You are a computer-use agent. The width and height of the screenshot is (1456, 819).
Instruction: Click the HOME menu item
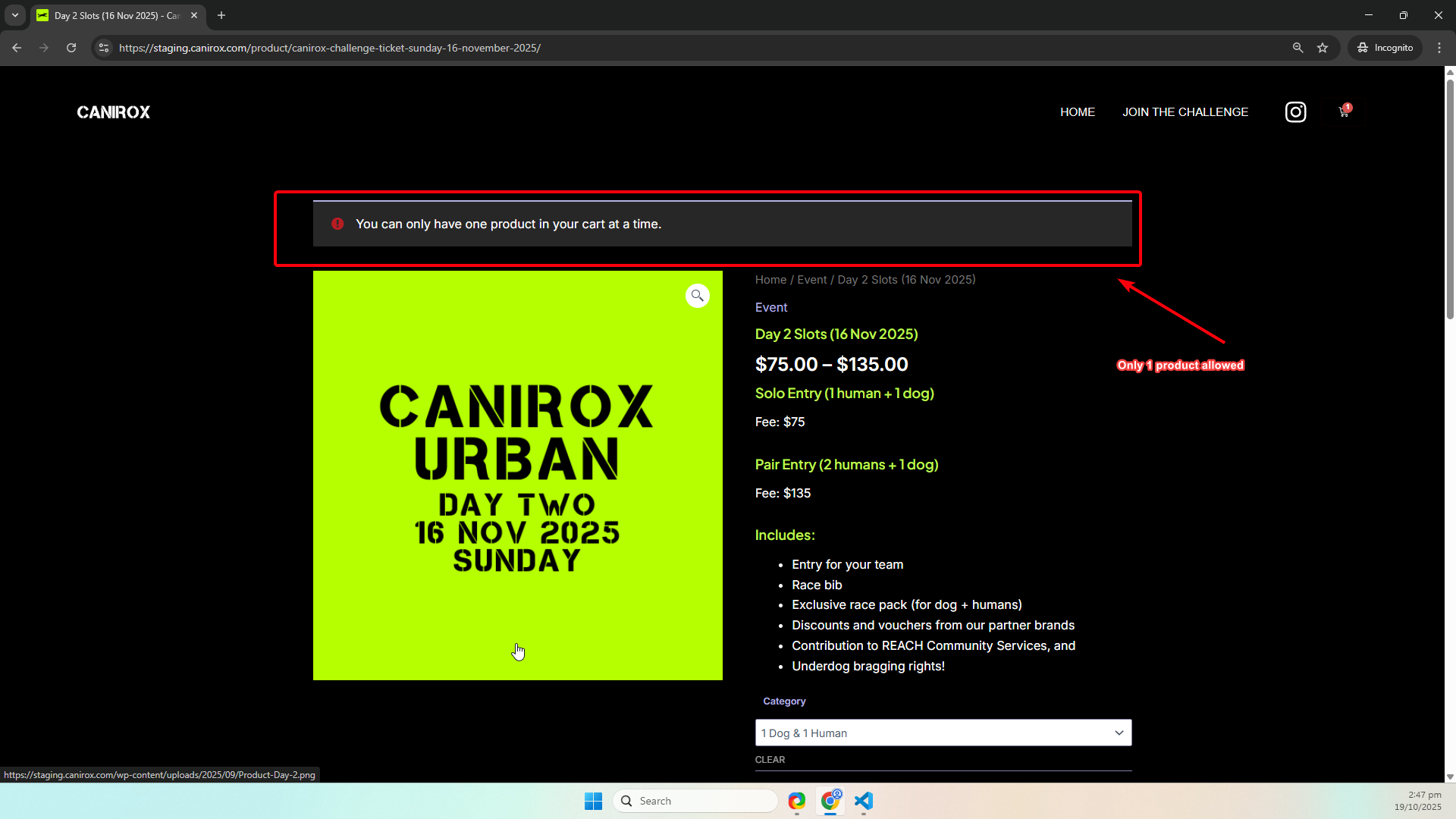(x=1077, y=112)
